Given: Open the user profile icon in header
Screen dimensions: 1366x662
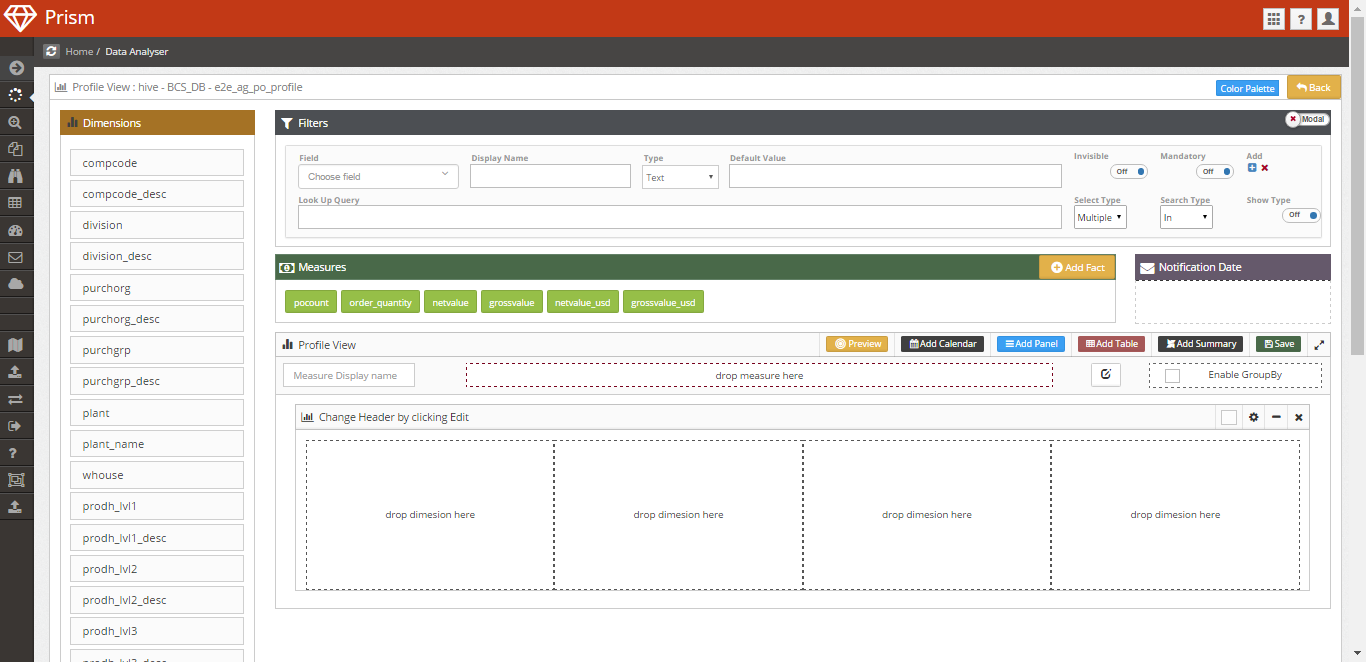Looking at the screenshot, I should [1328, 18].
